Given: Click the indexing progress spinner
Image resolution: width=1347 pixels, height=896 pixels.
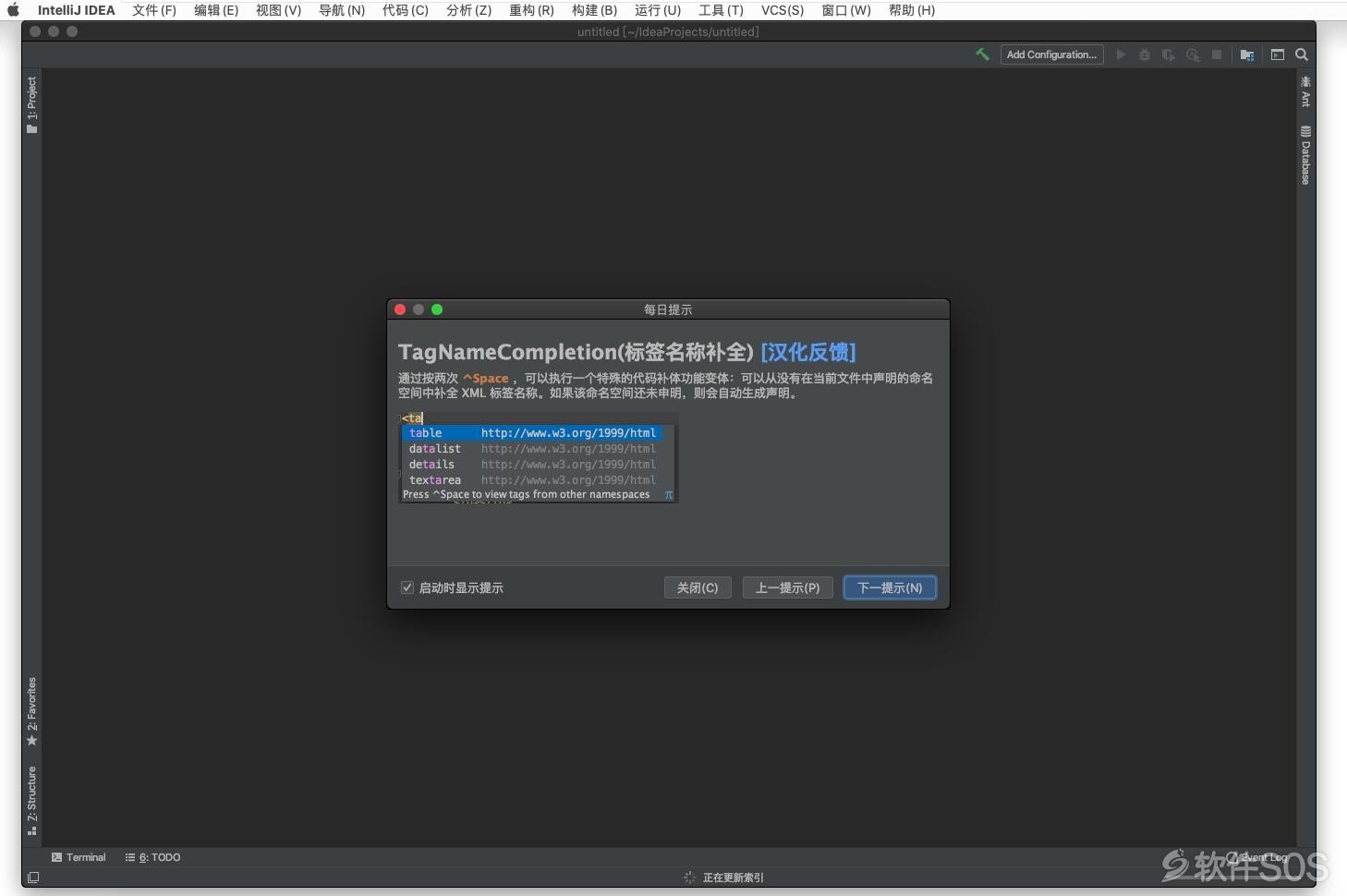Looking at the screenshot, I should click(x=690, y=878).
